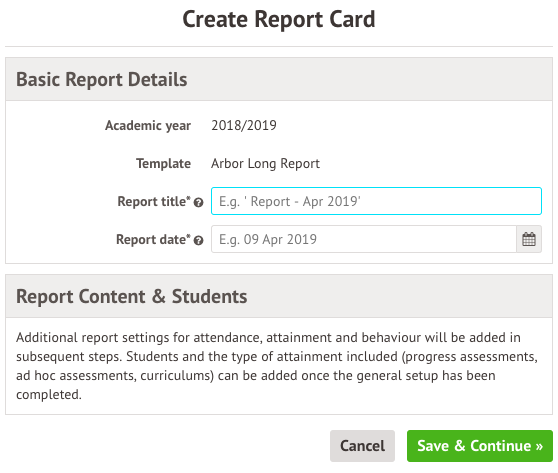Click the 2018/2019 academic year value
Image resolution: width=558 pixels, height=473 pixels.
pos(244,125)
